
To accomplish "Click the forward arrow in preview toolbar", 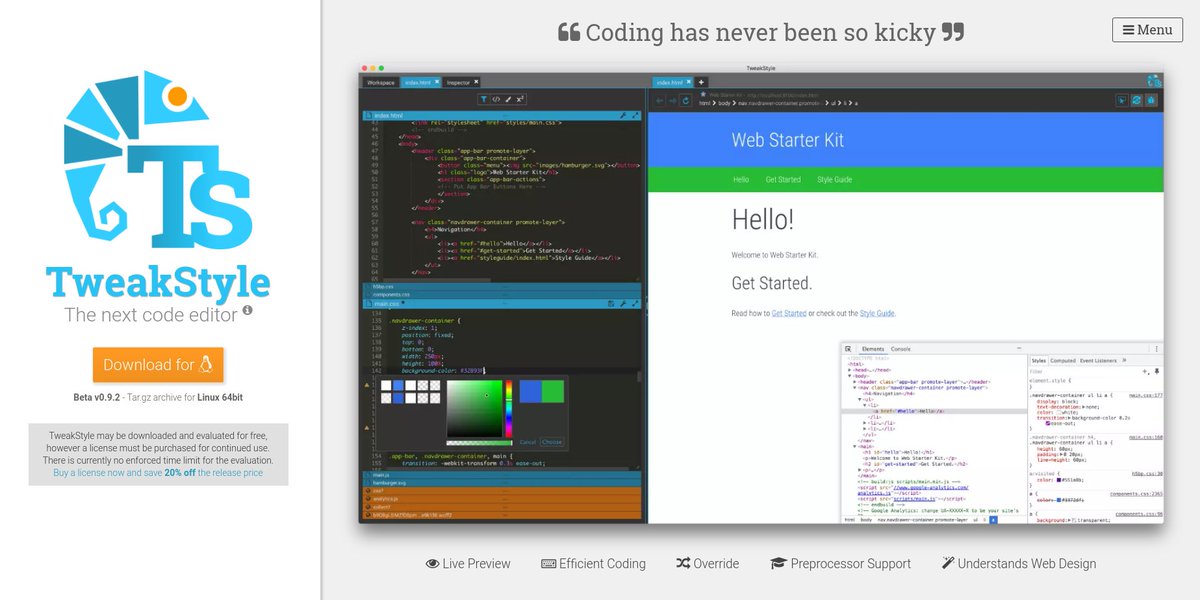I will click(673, 101).
